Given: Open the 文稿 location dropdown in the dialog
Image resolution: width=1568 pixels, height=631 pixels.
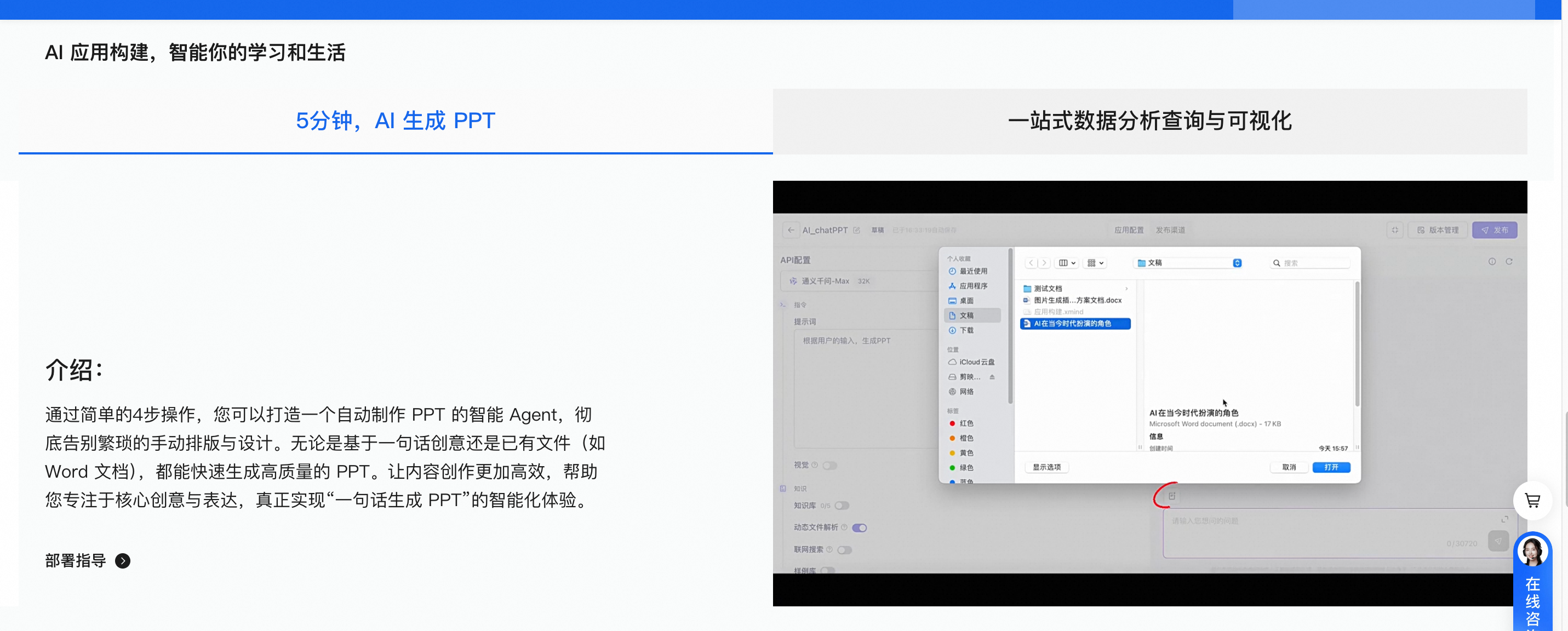Looking at the screenshot, I should tap(1237, 262).
